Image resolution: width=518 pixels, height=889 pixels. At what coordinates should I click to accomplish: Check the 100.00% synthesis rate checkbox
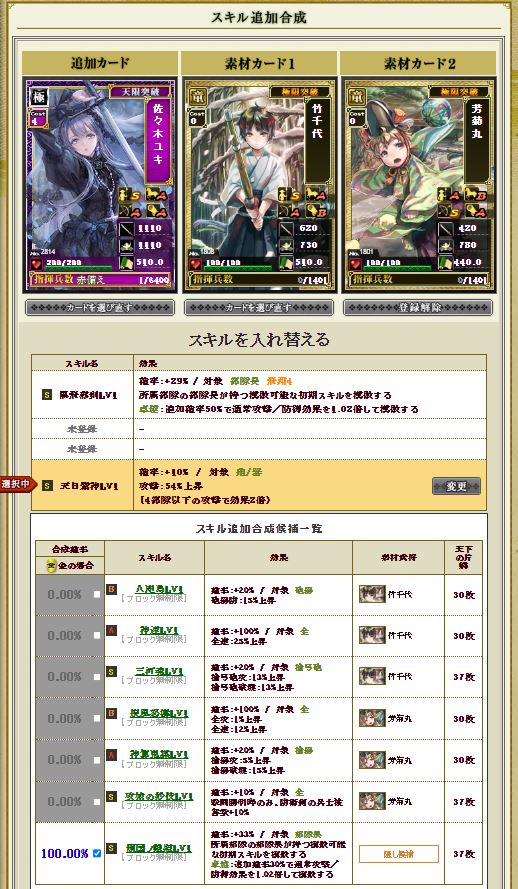pos(97,853)
